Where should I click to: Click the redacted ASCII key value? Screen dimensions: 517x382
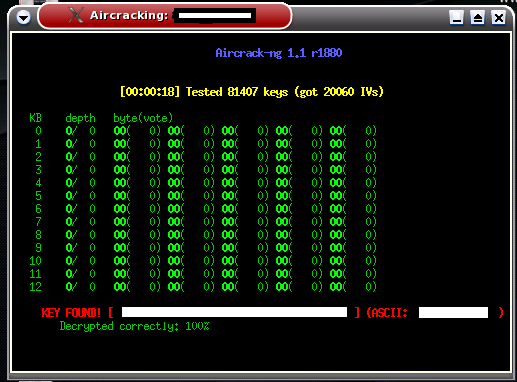tap(453, 313)
